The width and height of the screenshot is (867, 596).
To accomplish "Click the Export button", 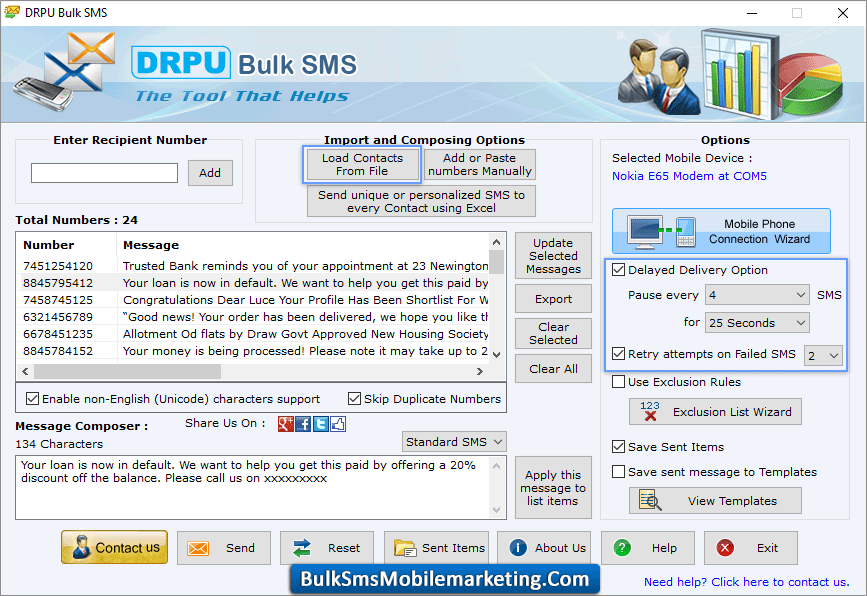I will pyautogui.click(x=553, y=299).
